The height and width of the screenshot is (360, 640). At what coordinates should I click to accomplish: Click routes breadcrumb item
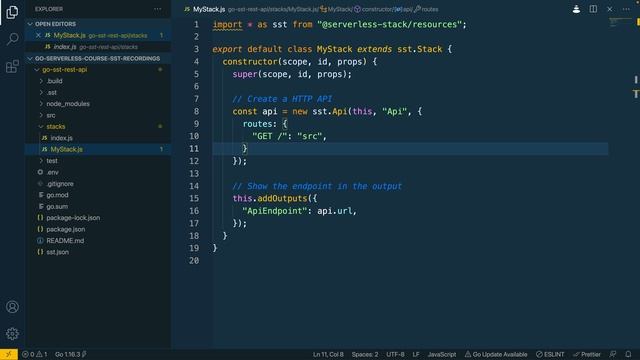(427, 9)
